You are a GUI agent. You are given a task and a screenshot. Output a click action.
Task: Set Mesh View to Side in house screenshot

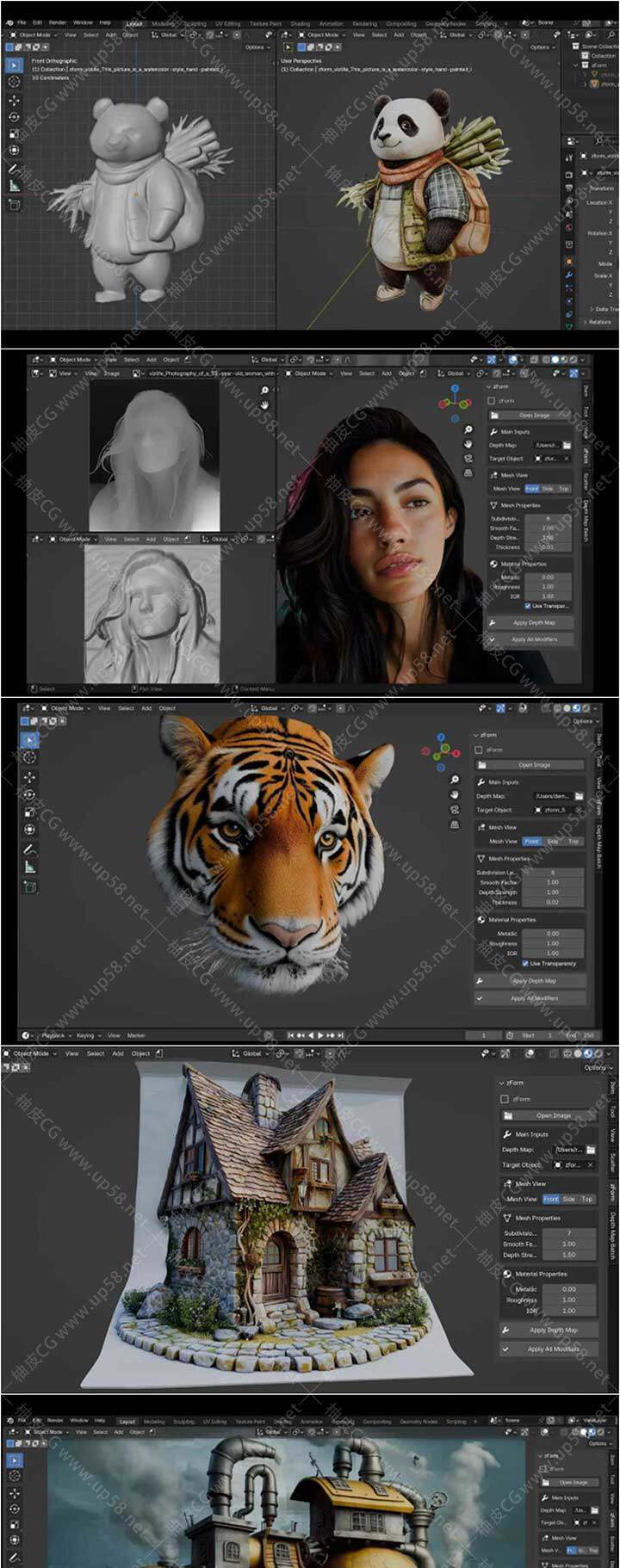pos(569,1198)
